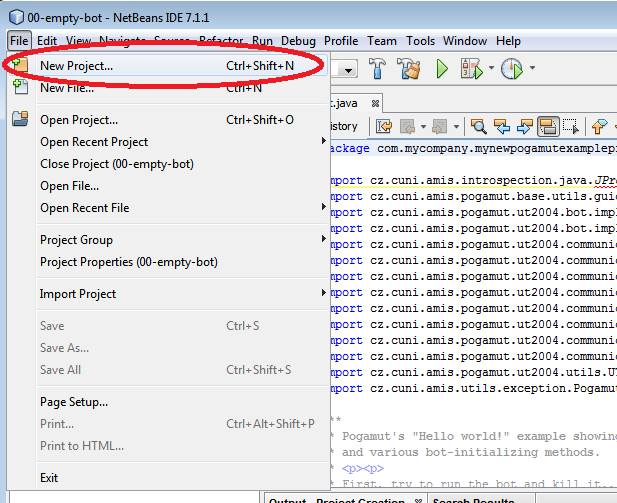
Task: Click the File menu in menu bar
Action: (x=19, y=41)
